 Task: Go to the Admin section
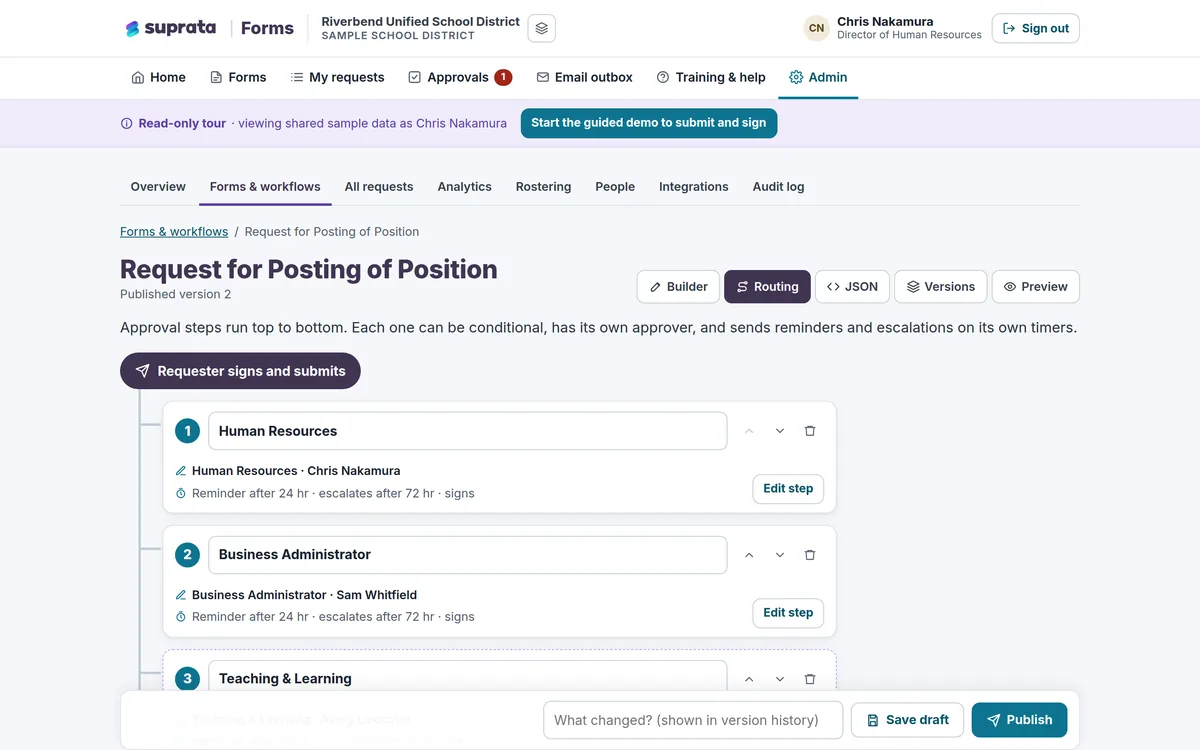(x=818, y=77)
